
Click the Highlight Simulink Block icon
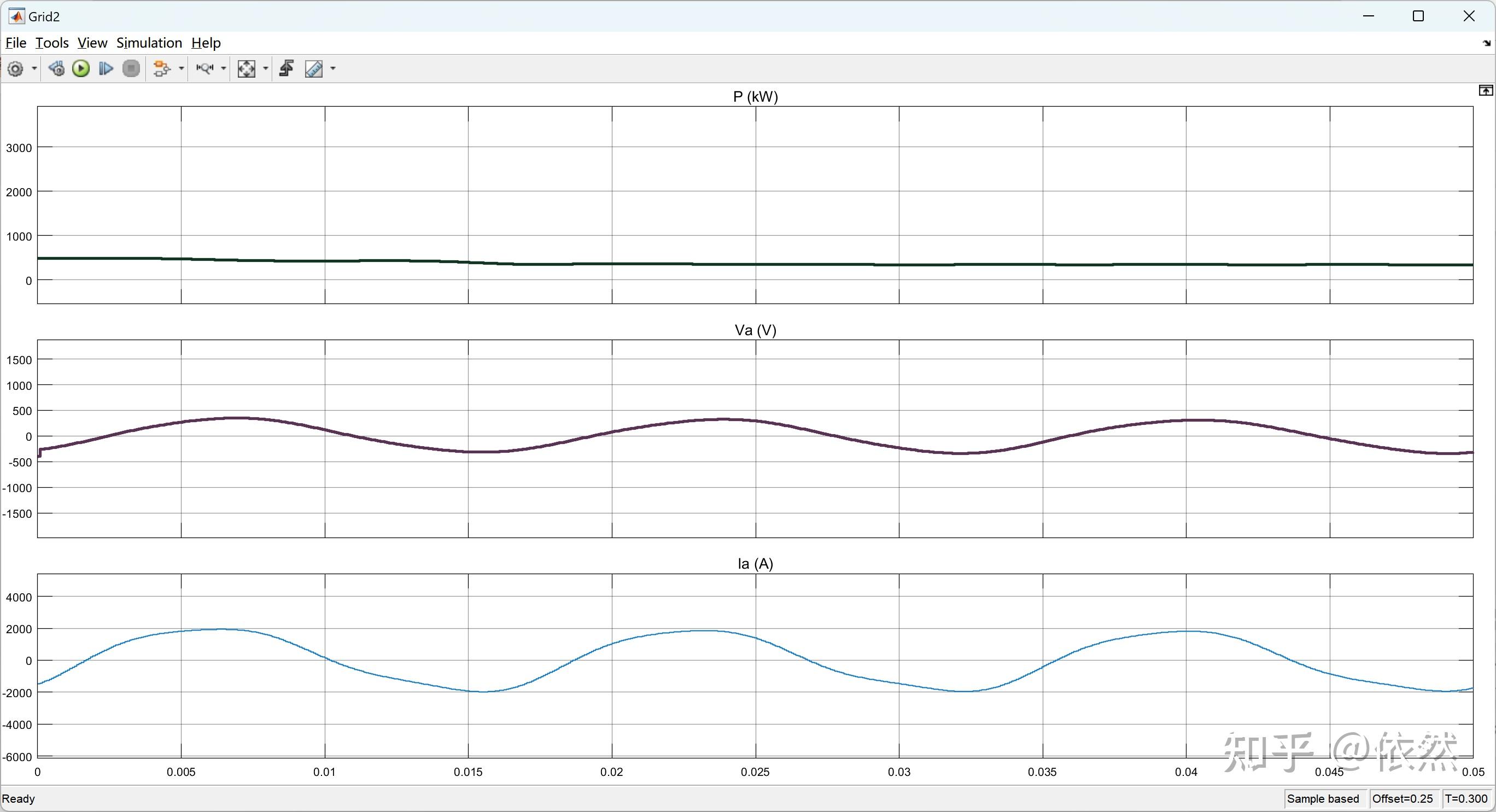pos(161,69)
